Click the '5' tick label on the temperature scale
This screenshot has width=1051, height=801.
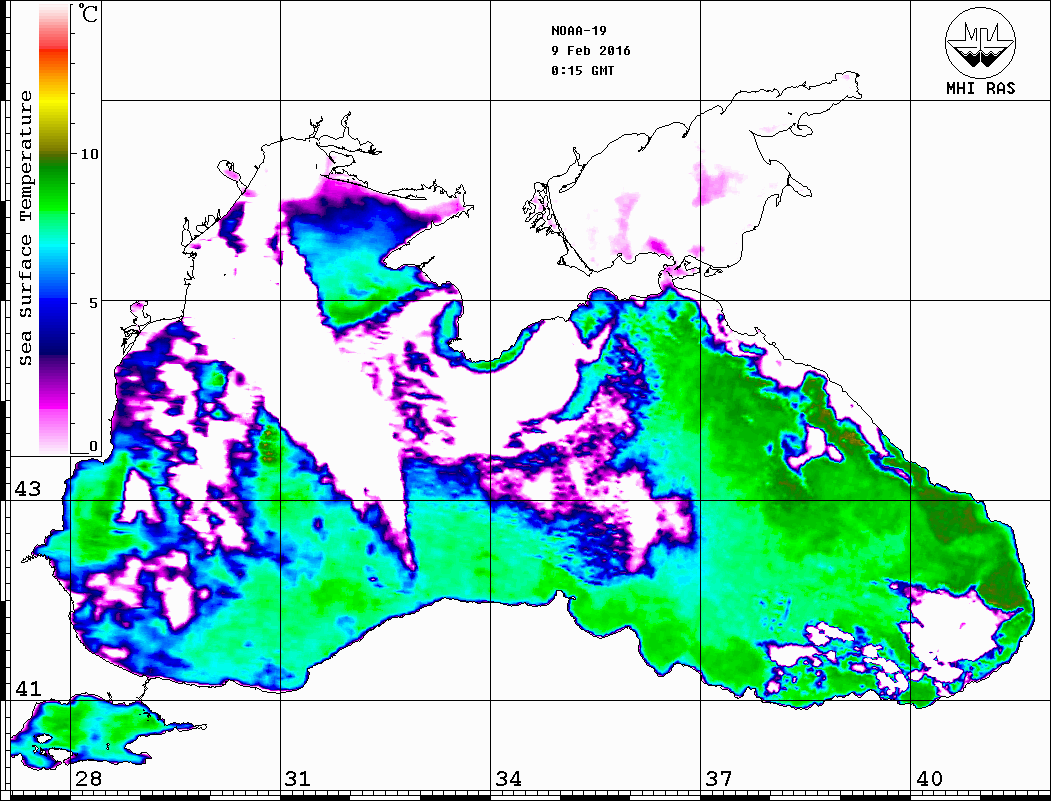94,303
